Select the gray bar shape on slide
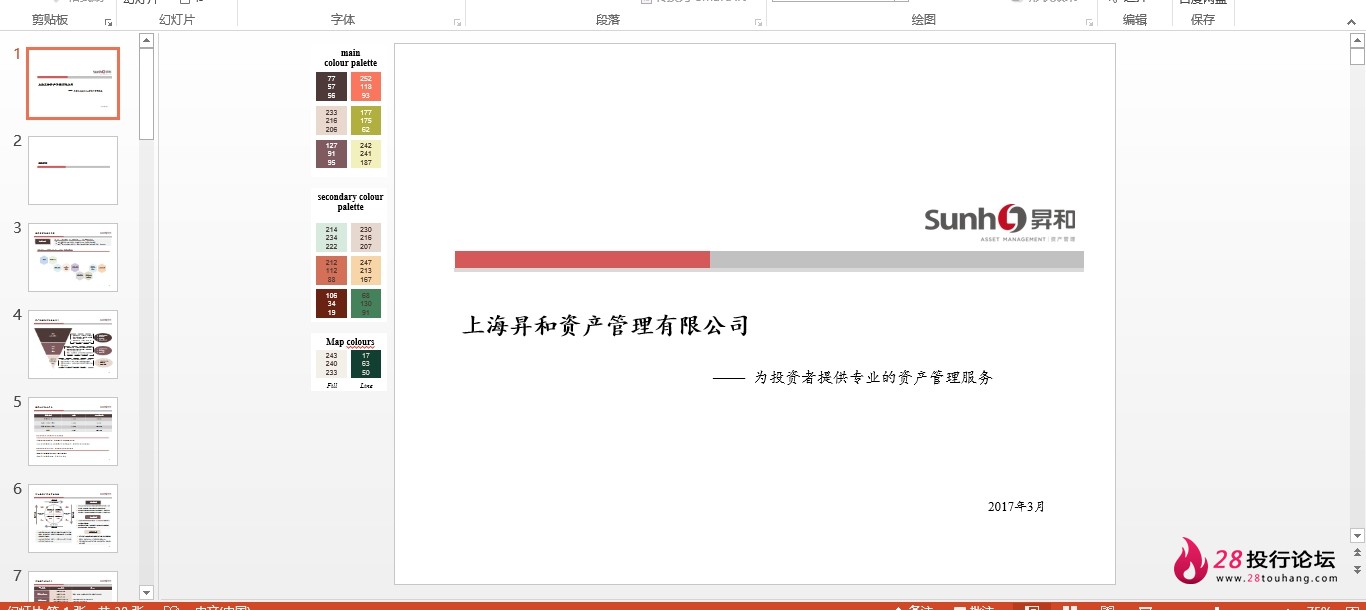 897,260
